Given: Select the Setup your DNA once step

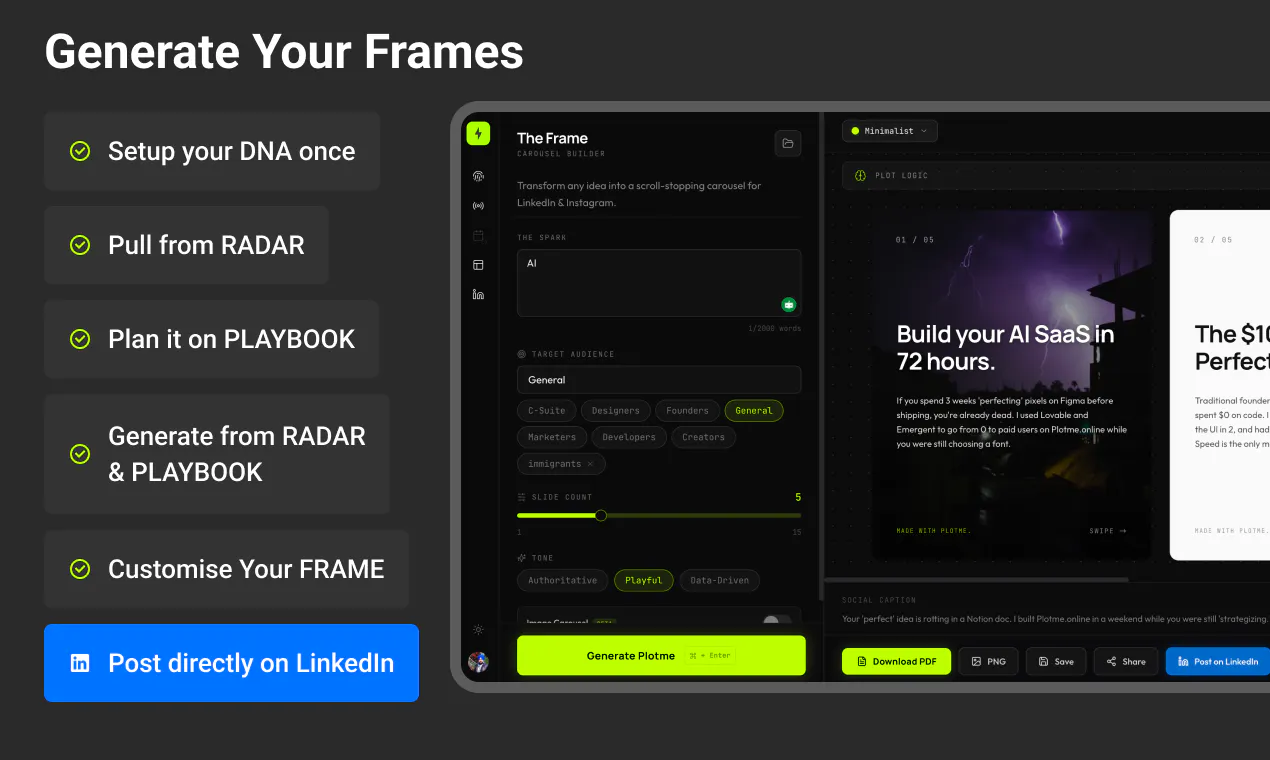Looking at the screenshot, I should (212, 151).
